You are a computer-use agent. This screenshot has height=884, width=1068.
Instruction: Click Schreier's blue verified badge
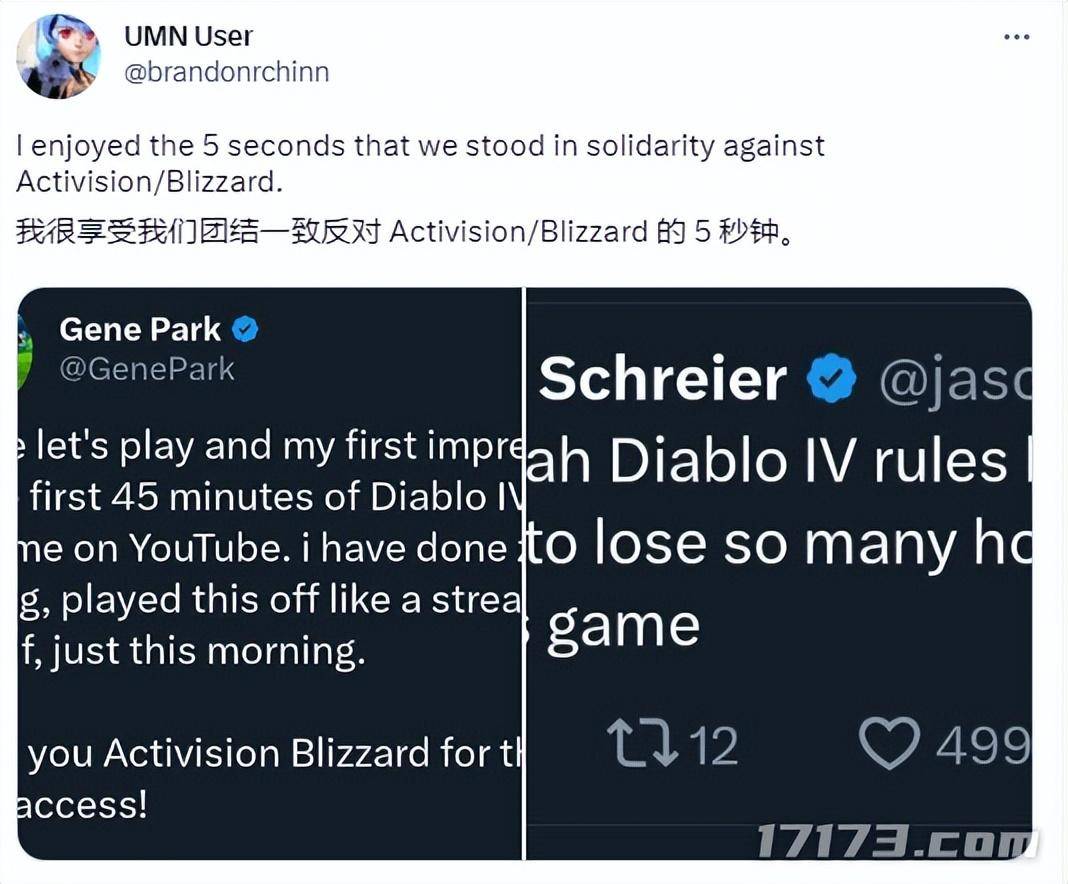(832, 379)
